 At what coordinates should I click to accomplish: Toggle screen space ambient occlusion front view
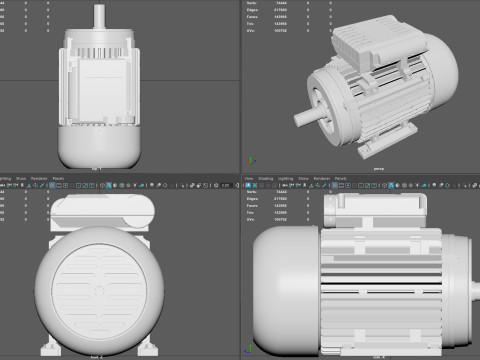tap(152, 185)
